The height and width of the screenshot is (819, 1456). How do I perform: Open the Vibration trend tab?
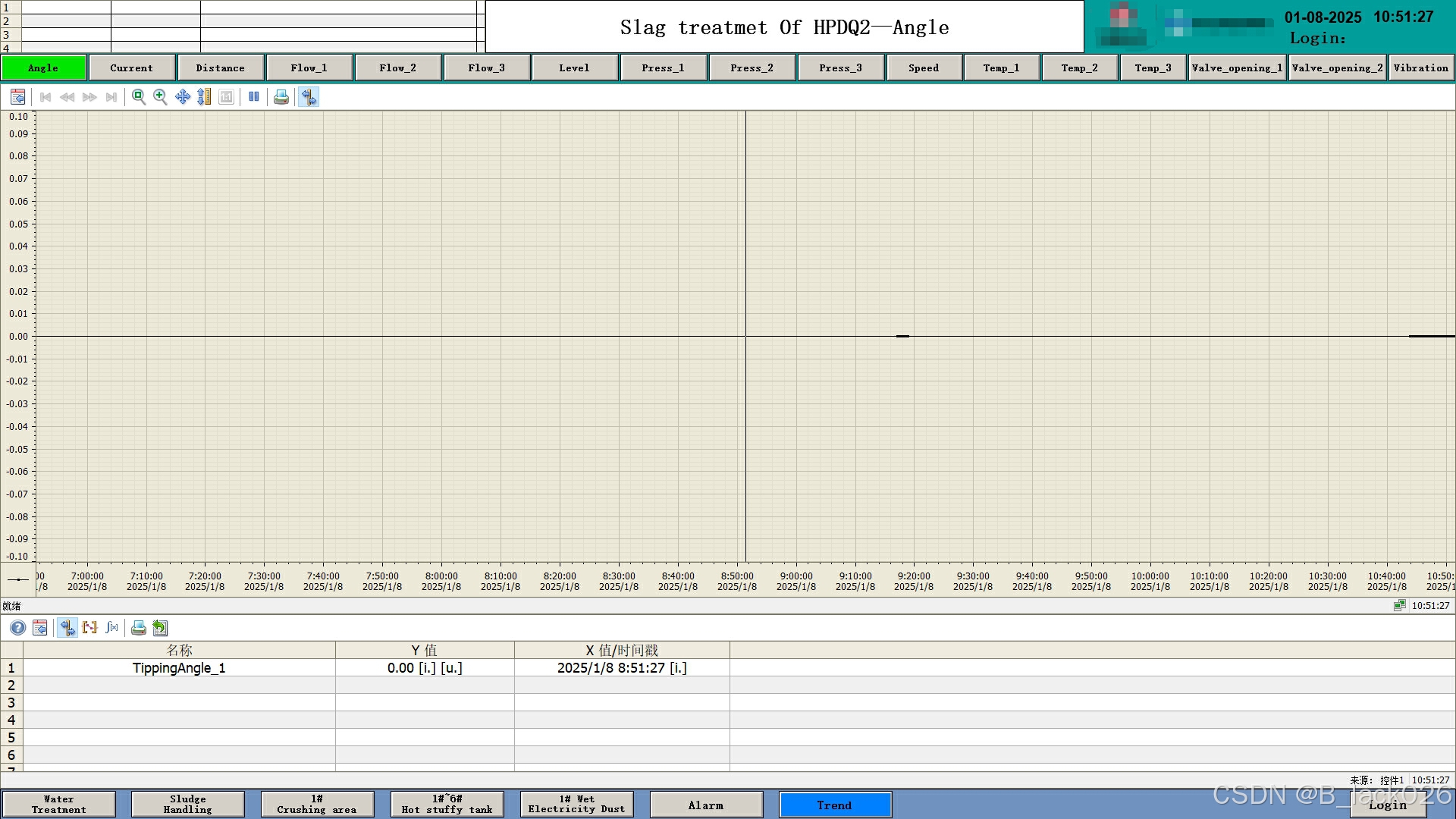[x=1420, y=68]
